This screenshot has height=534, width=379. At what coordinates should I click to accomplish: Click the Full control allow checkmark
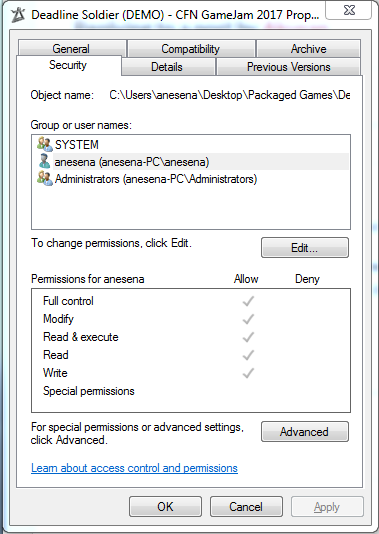(248, 301)
